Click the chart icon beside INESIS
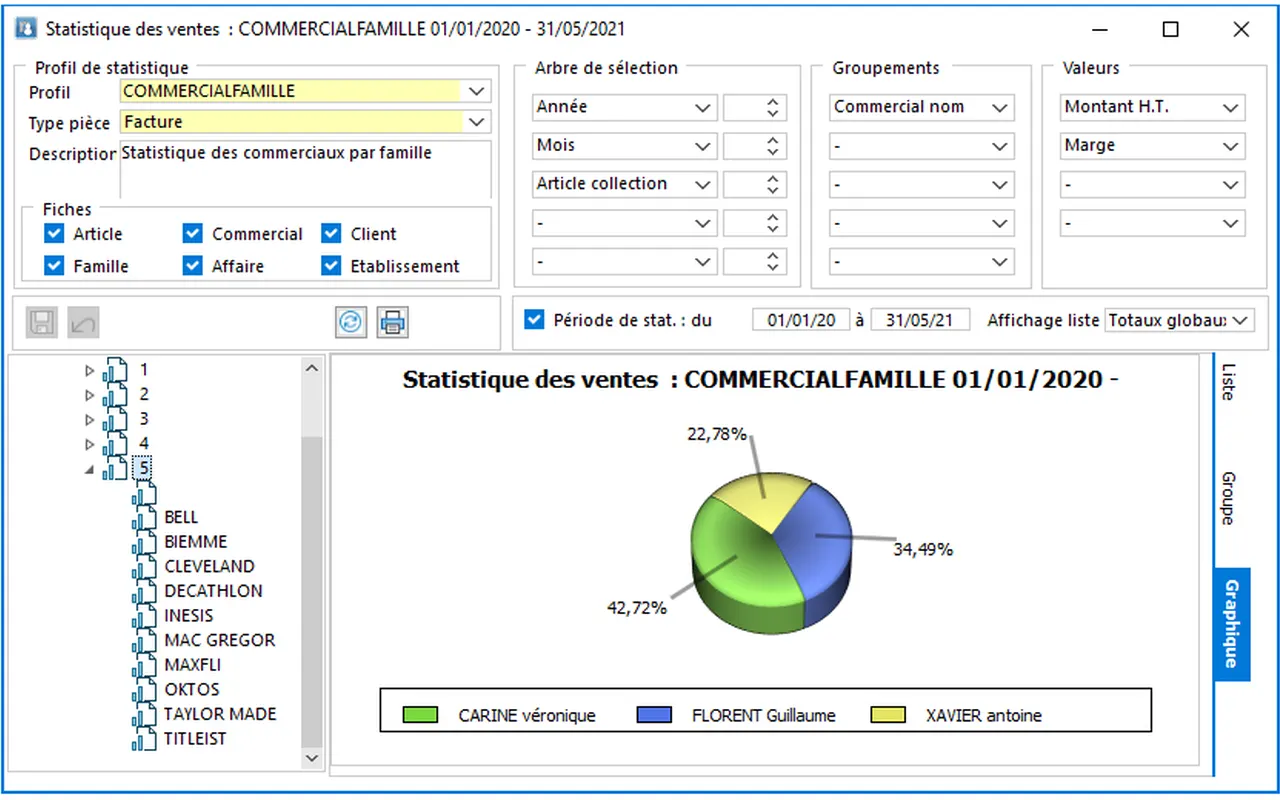Screen dimensions: 1280x800 (145, 615)
